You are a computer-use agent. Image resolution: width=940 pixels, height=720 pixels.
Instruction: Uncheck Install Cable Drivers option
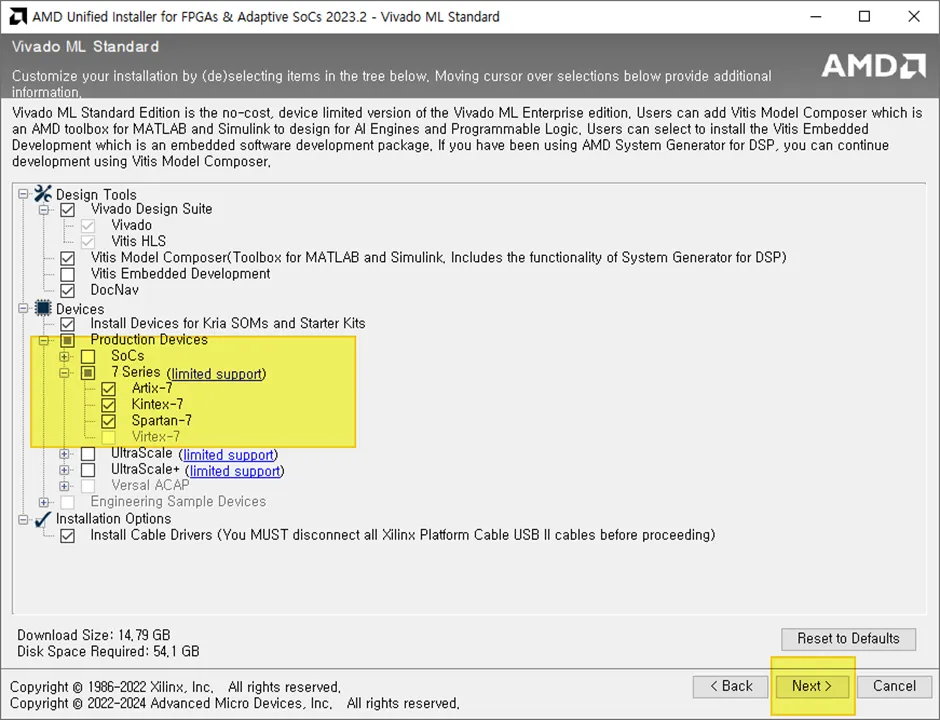click(x=68, y=535)
